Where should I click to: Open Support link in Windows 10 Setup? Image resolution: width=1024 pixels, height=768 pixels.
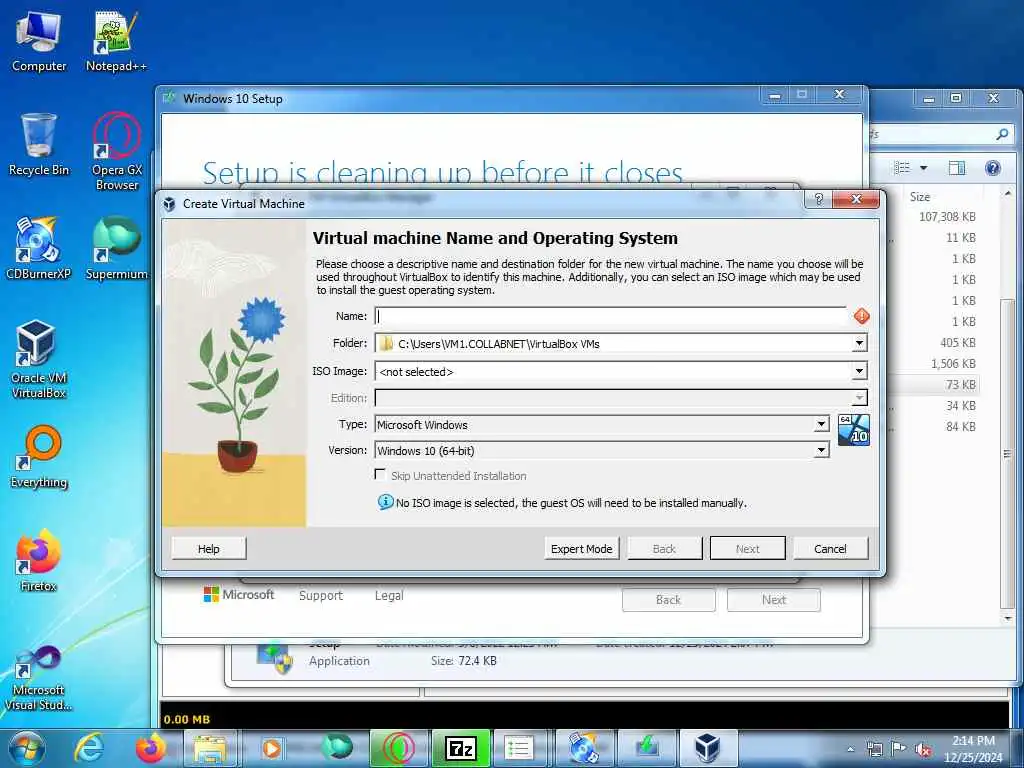click(x=321, y=596)
